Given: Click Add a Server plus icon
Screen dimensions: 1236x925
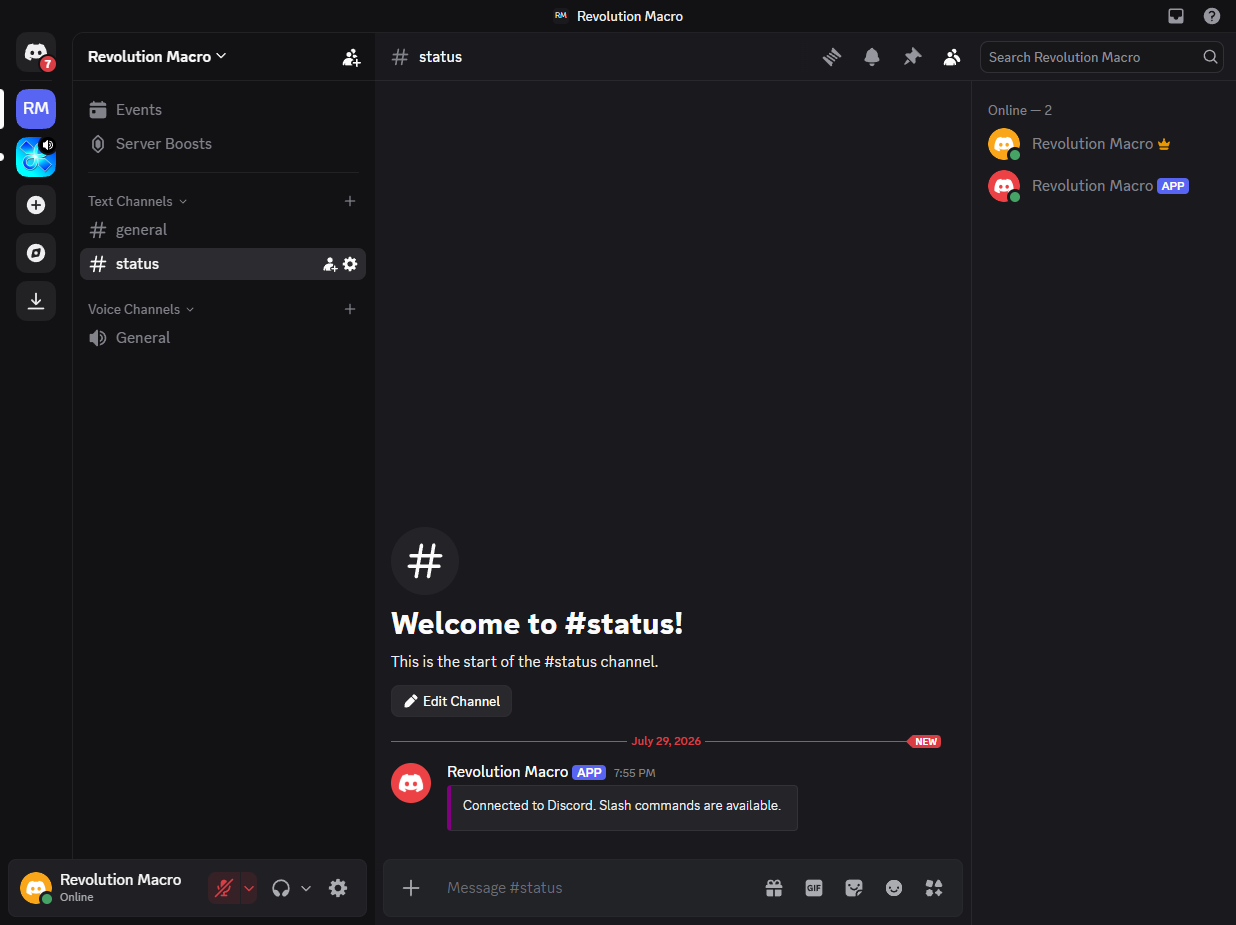Looking at the screenshot, I should click(36, 205).
